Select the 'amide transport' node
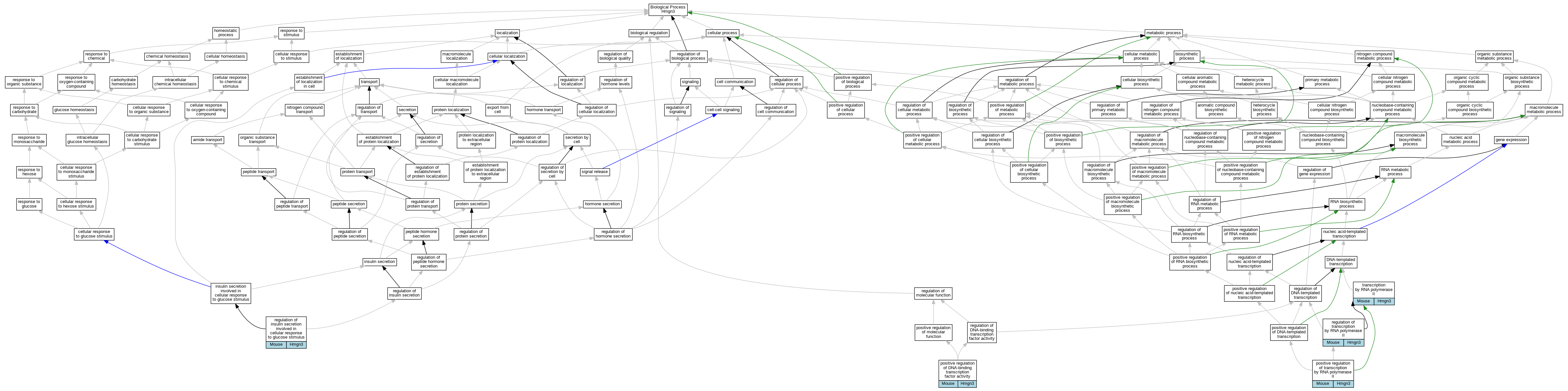Screen dimensions: 1568x391 pos(208,139)
